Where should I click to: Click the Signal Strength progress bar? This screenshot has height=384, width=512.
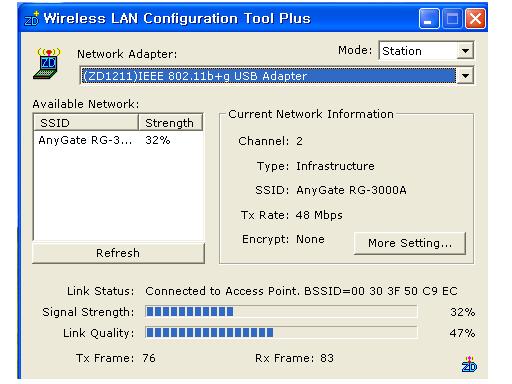tap(281, 312)
